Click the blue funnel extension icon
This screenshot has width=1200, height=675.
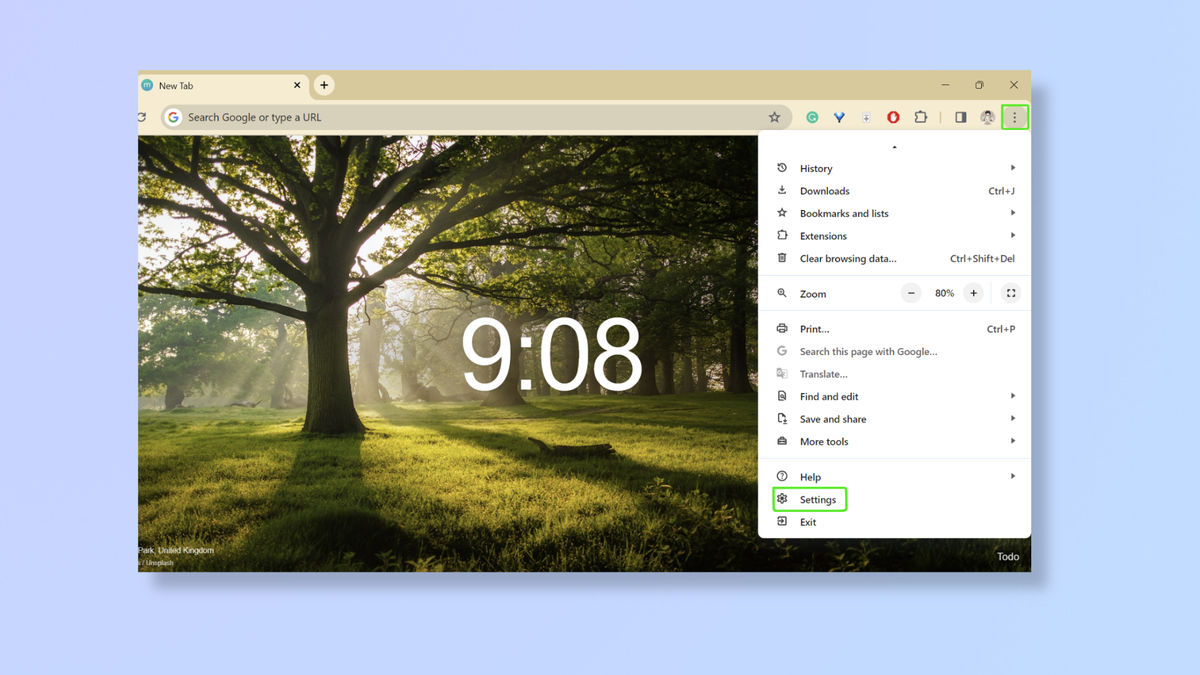839,117
